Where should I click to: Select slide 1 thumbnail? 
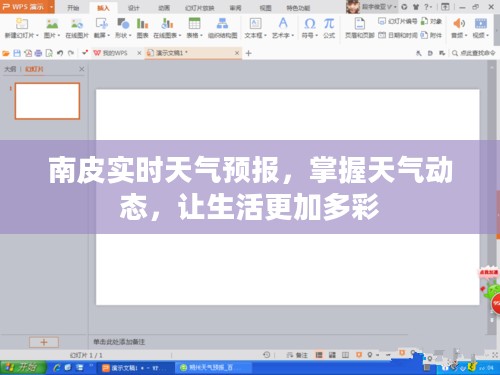click(x=47, y=101)
